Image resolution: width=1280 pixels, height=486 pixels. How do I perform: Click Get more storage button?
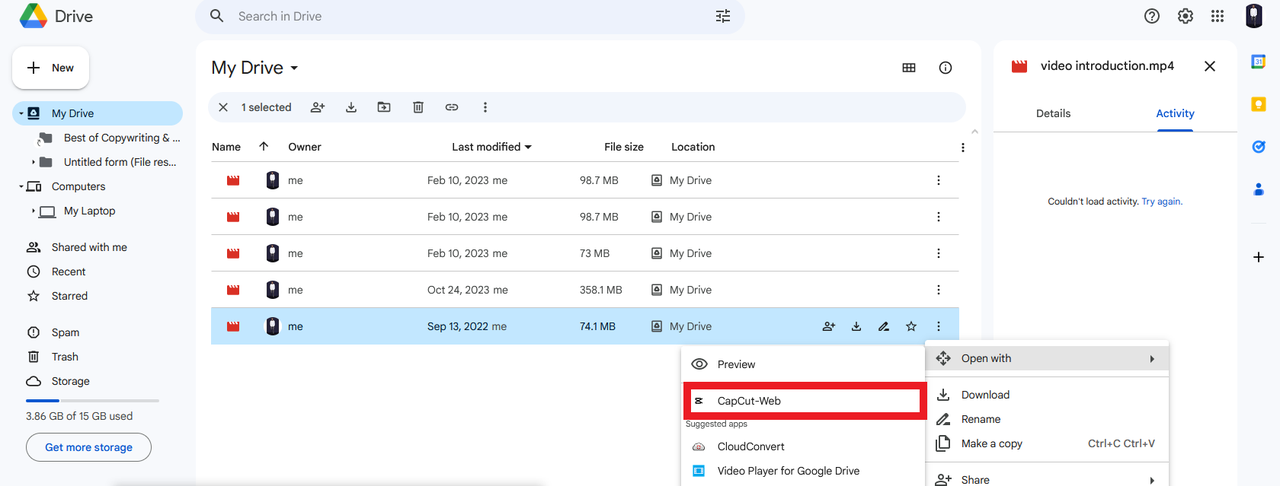click(89, 447)
